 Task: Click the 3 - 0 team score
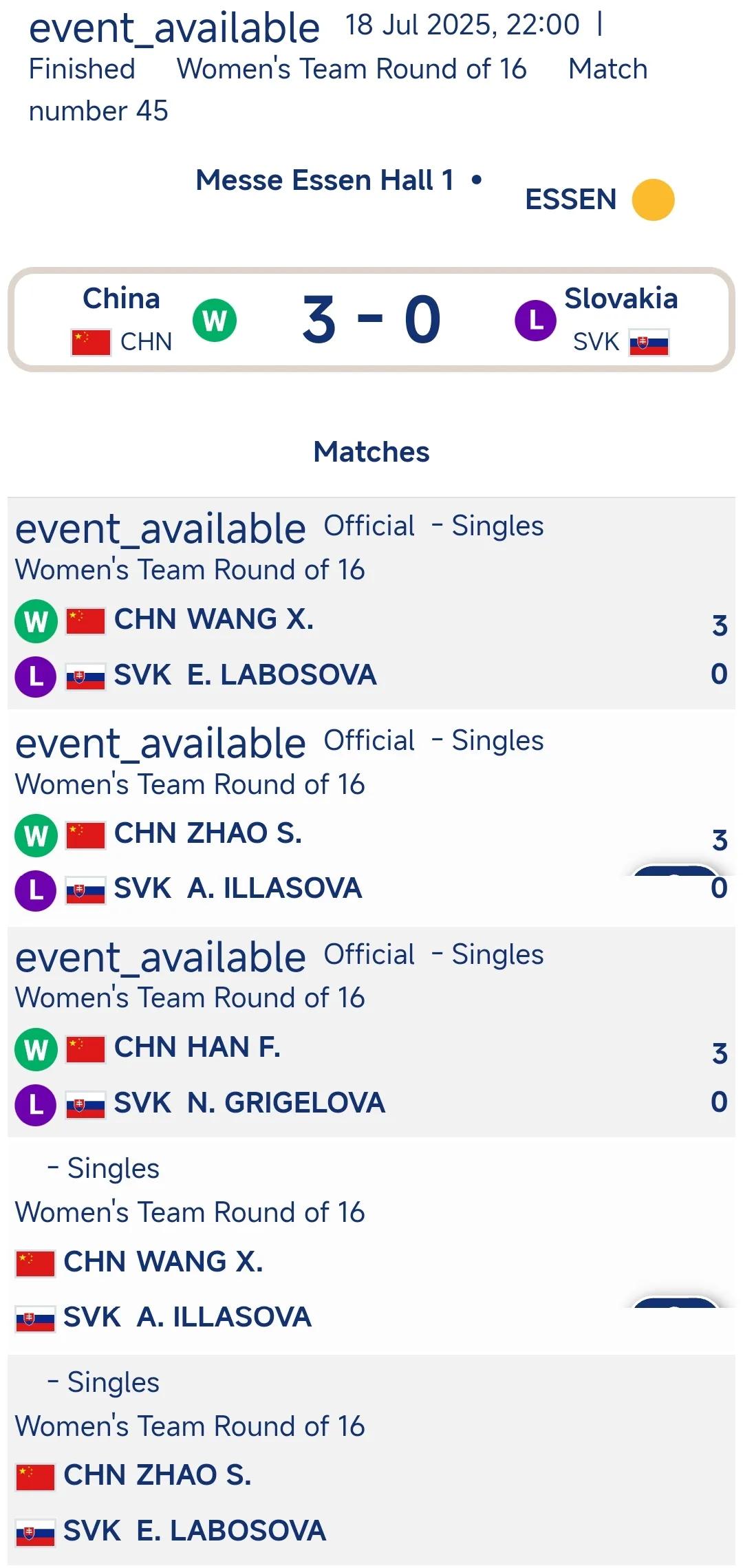tap(371, 319)
